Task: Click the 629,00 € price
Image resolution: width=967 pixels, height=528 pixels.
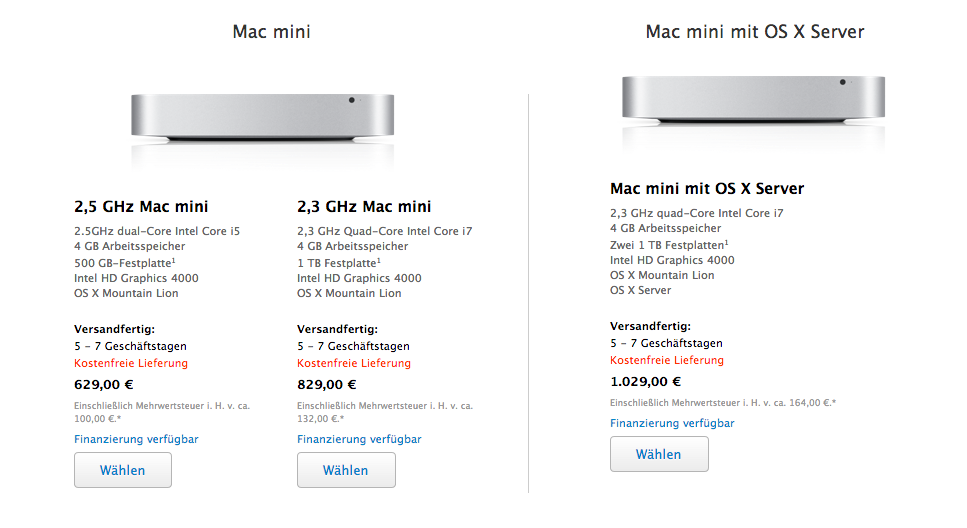Action: tap(104, 383)
